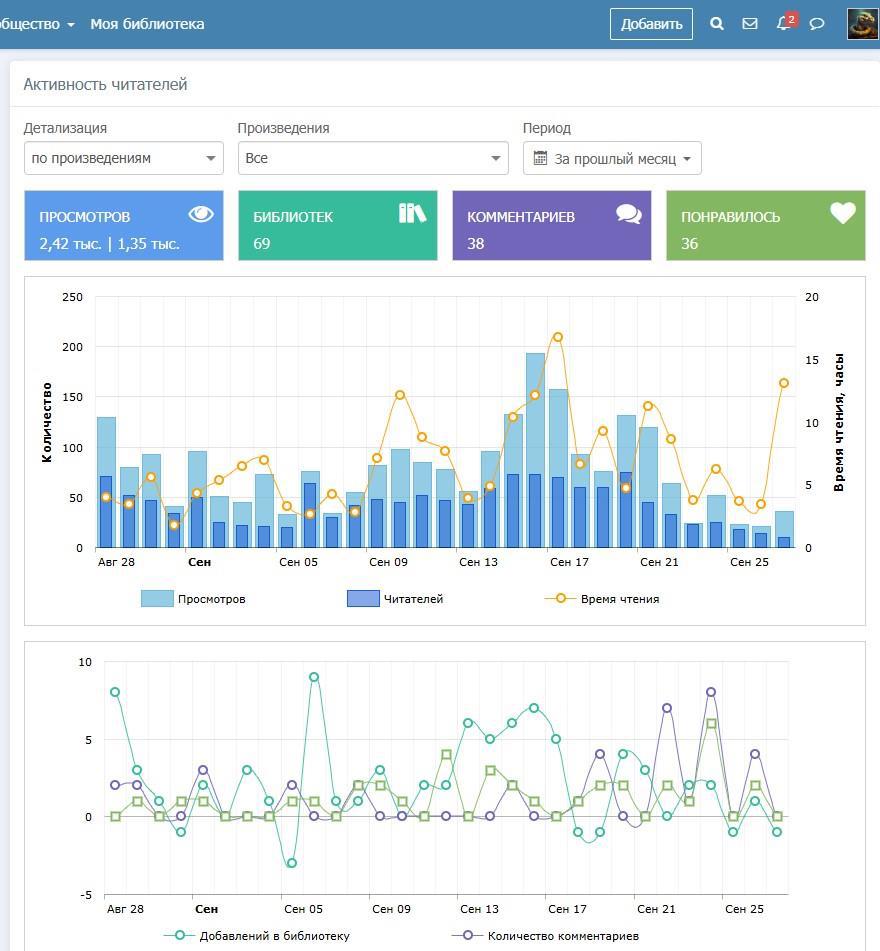Toggle Читателей series in chart legend
Viewport: 880px width, 951px height.
point(395,599)
